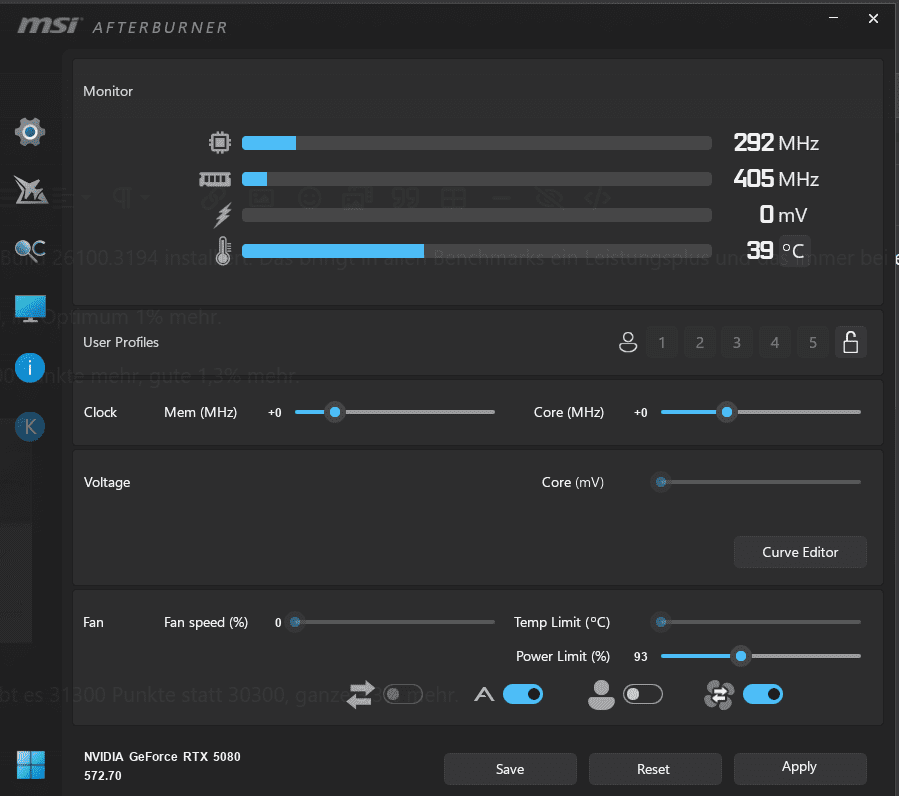Click the temperature thermometer icon
Viewport: 899px width, 796px height.
[223, 251]
